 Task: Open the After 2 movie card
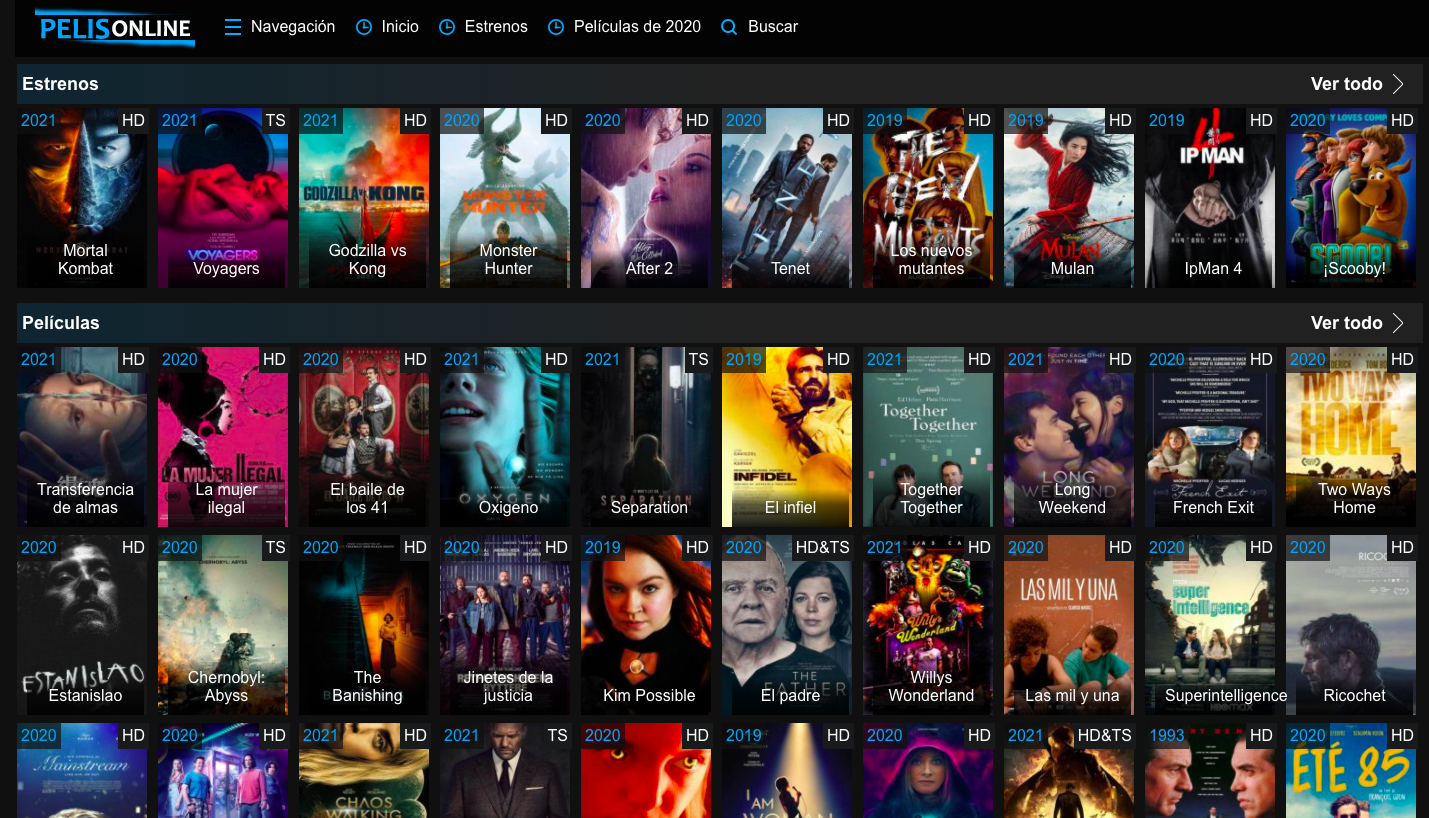(646, 198)
